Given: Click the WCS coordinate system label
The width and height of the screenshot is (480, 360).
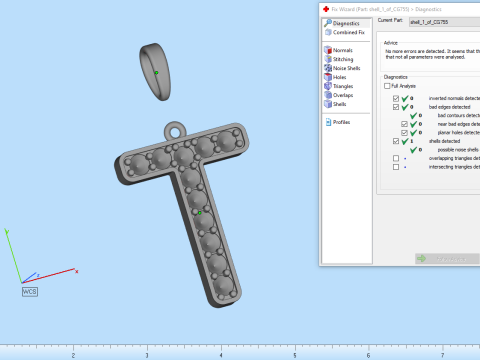Looking at the screenshot, I should (30, 292).
